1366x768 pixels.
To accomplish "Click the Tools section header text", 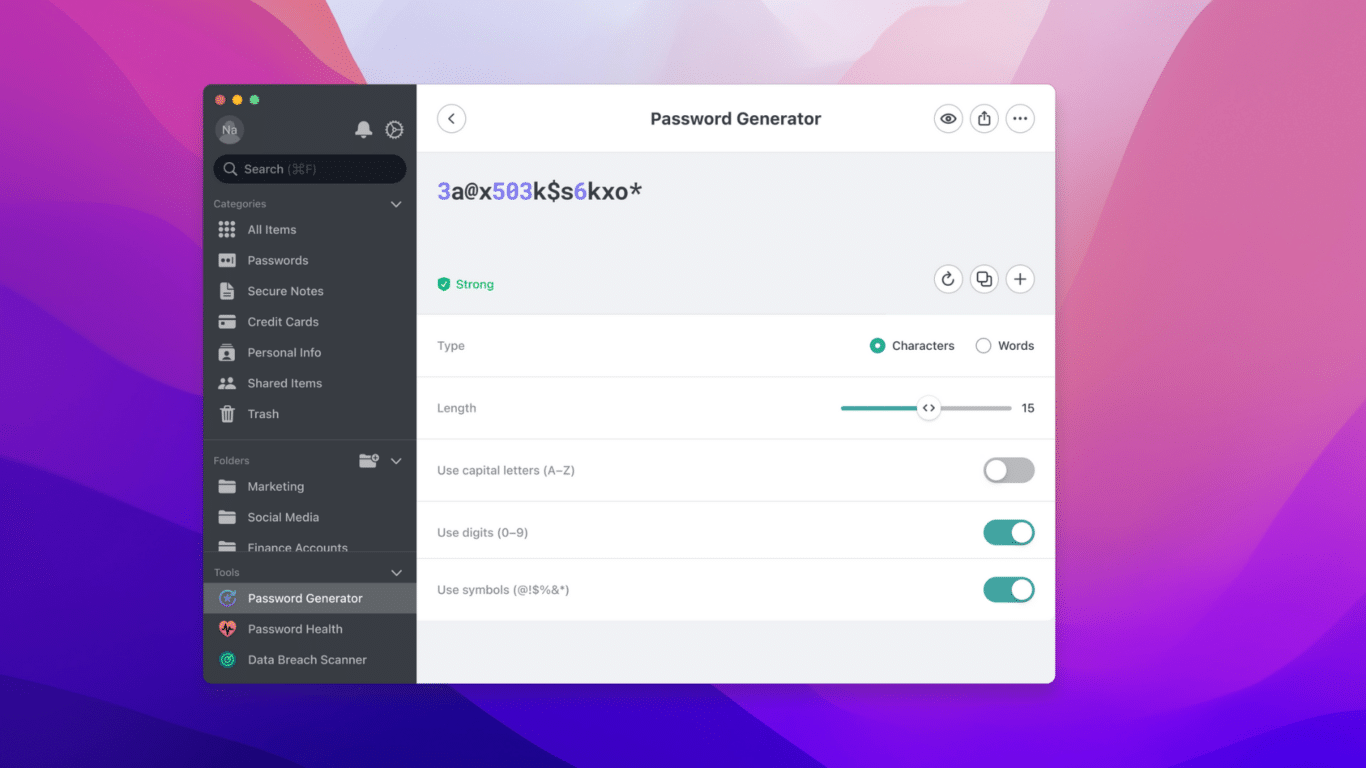I will click(227, 573).
